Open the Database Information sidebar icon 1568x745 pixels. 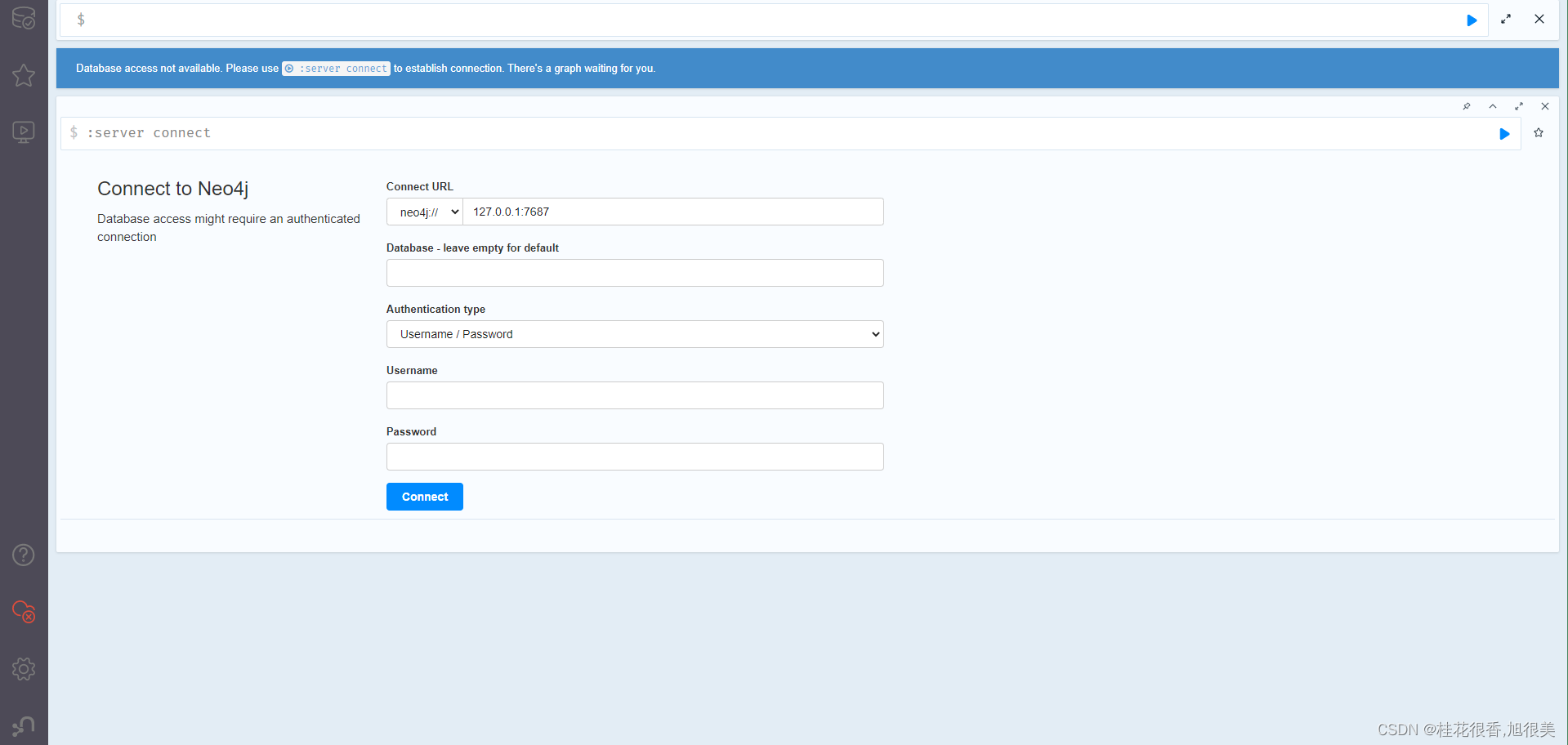click(24, 18)
